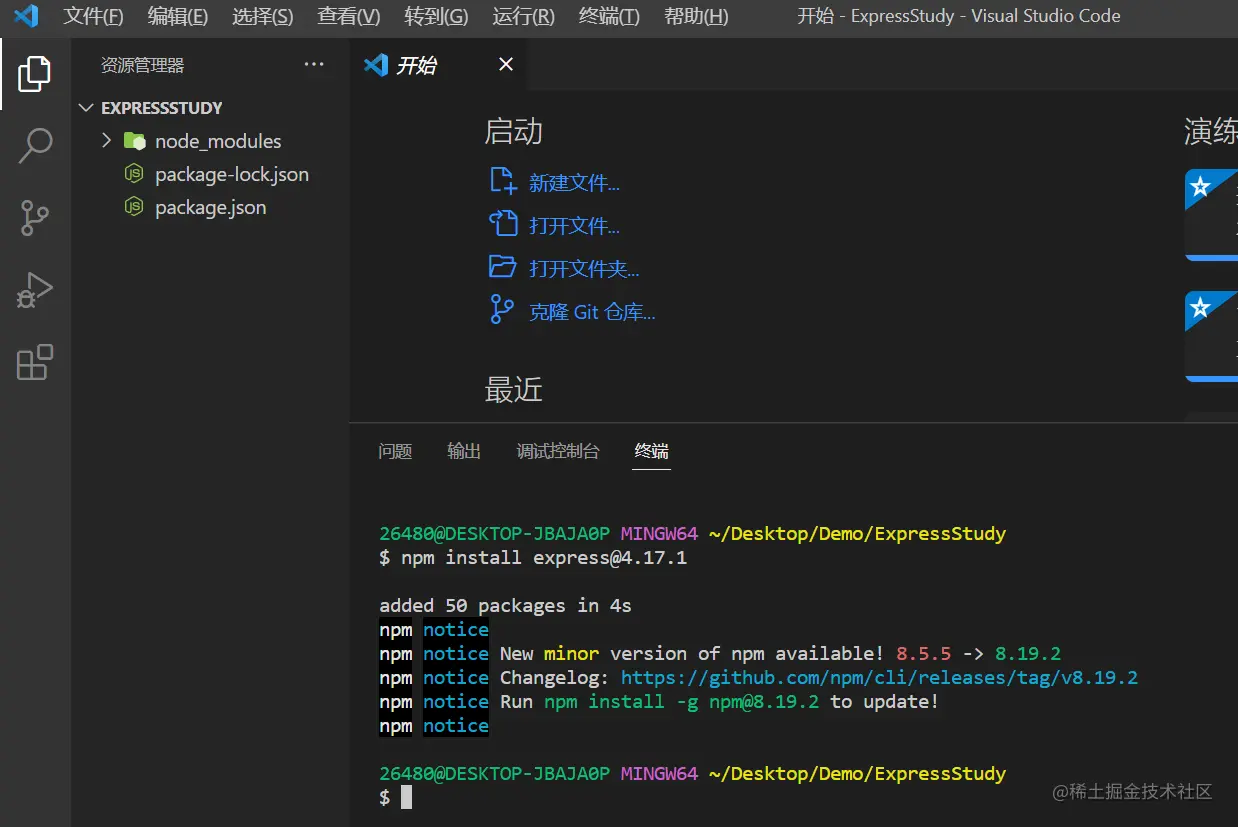This screenshot has width=1238, height=827.
Task: Open the 文件(F) menu
Action: click(x=93, y=16)
